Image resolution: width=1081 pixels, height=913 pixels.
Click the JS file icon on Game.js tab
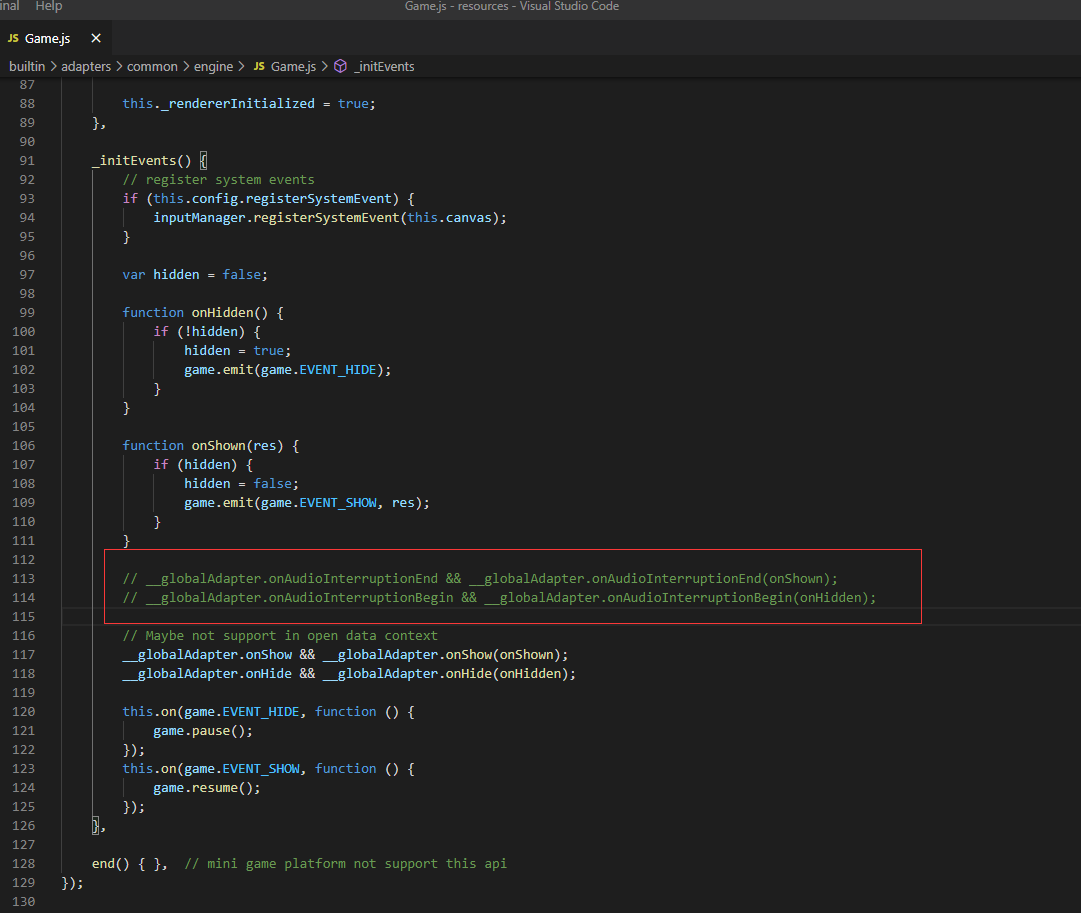13,39
